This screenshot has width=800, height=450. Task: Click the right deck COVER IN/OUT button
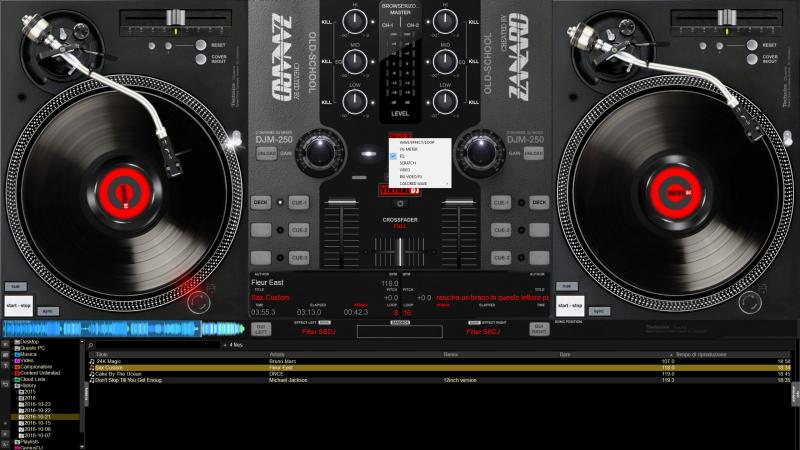coord(752,59)
